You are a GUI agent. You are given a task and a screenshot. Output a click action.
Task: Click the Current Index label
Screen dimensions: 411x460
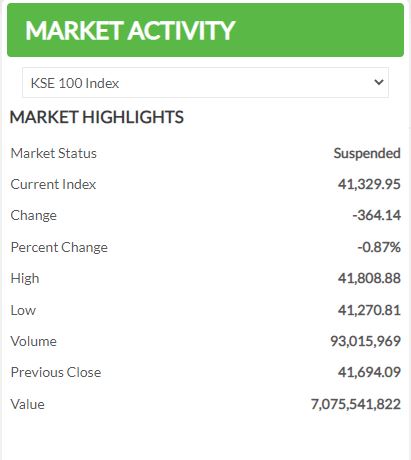click(x=53, y=184)
